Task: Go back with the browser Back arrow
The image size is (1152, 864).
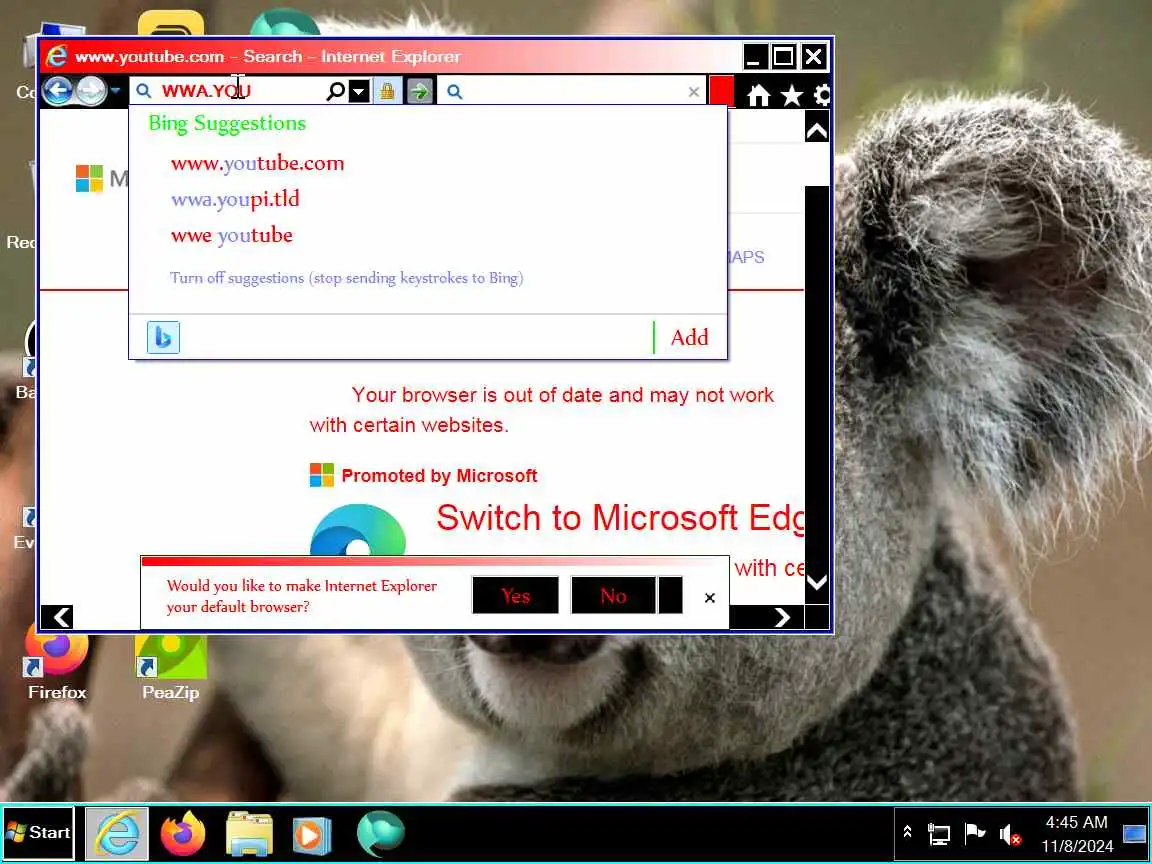Action: [57, 91]
